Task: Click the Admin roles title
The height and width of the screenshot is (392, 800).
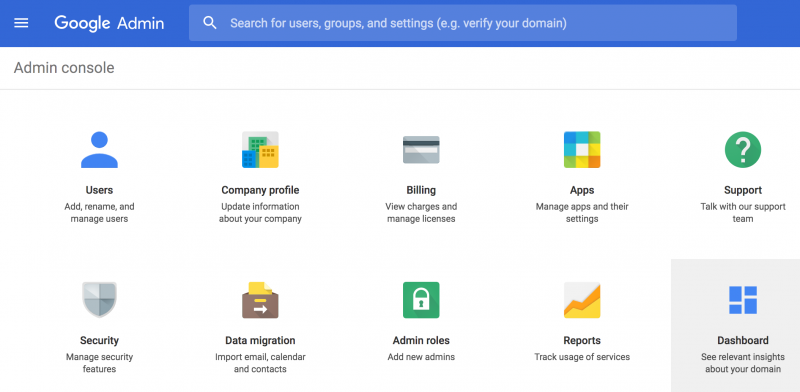Action: click(x=421, y=340)
